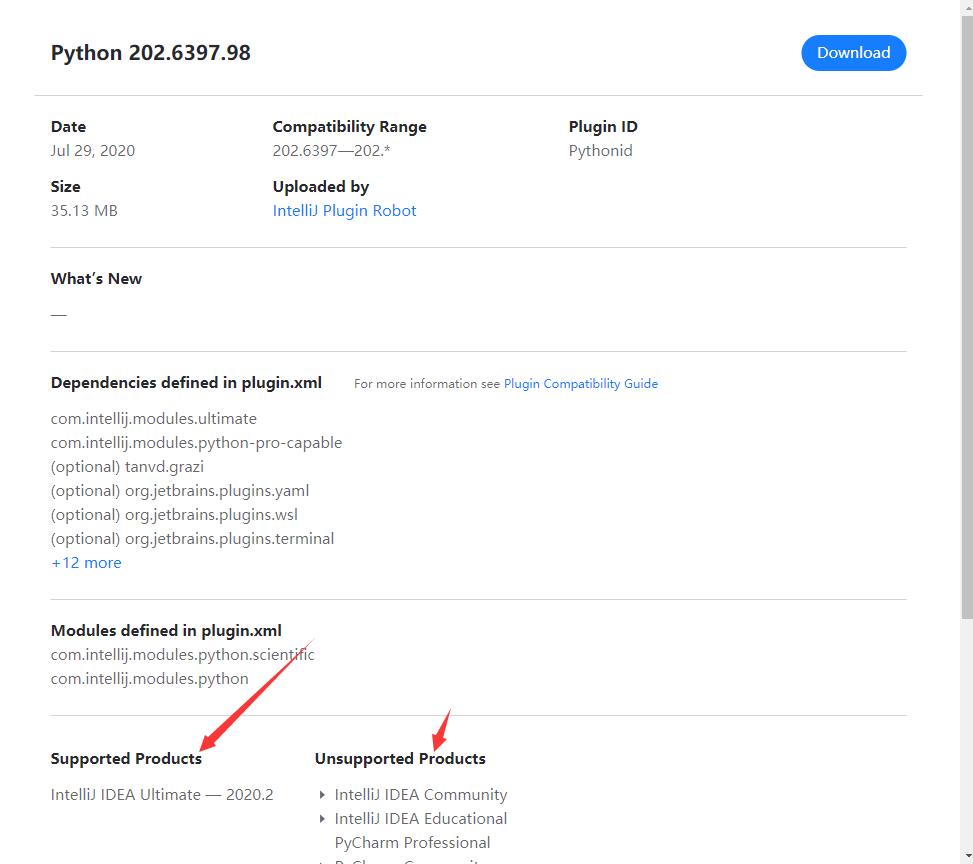This screenshot has height=864, width=973.
Task: Click module com.intellij.modules.python
Action: (x=150, y=679)
